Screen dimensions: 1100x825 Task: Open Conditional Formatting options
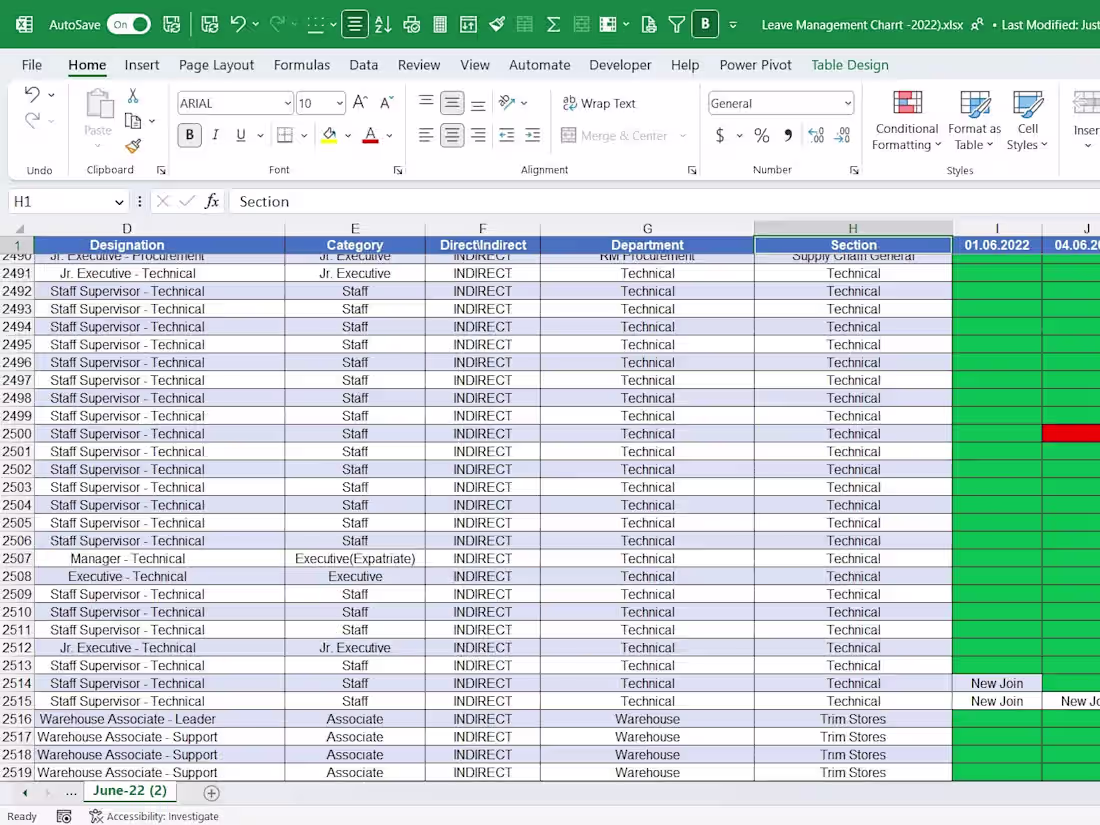906,122
